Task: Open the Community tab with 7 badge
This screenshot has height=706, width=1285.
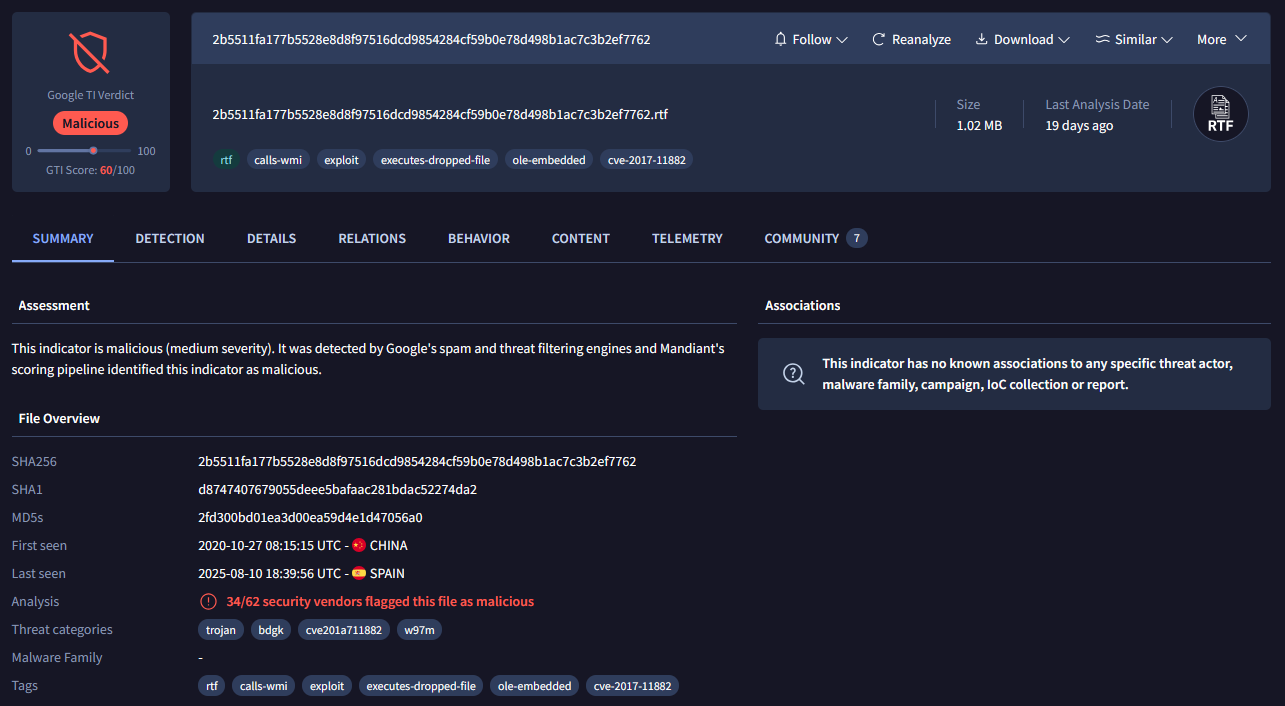Action: coord(815,238)
